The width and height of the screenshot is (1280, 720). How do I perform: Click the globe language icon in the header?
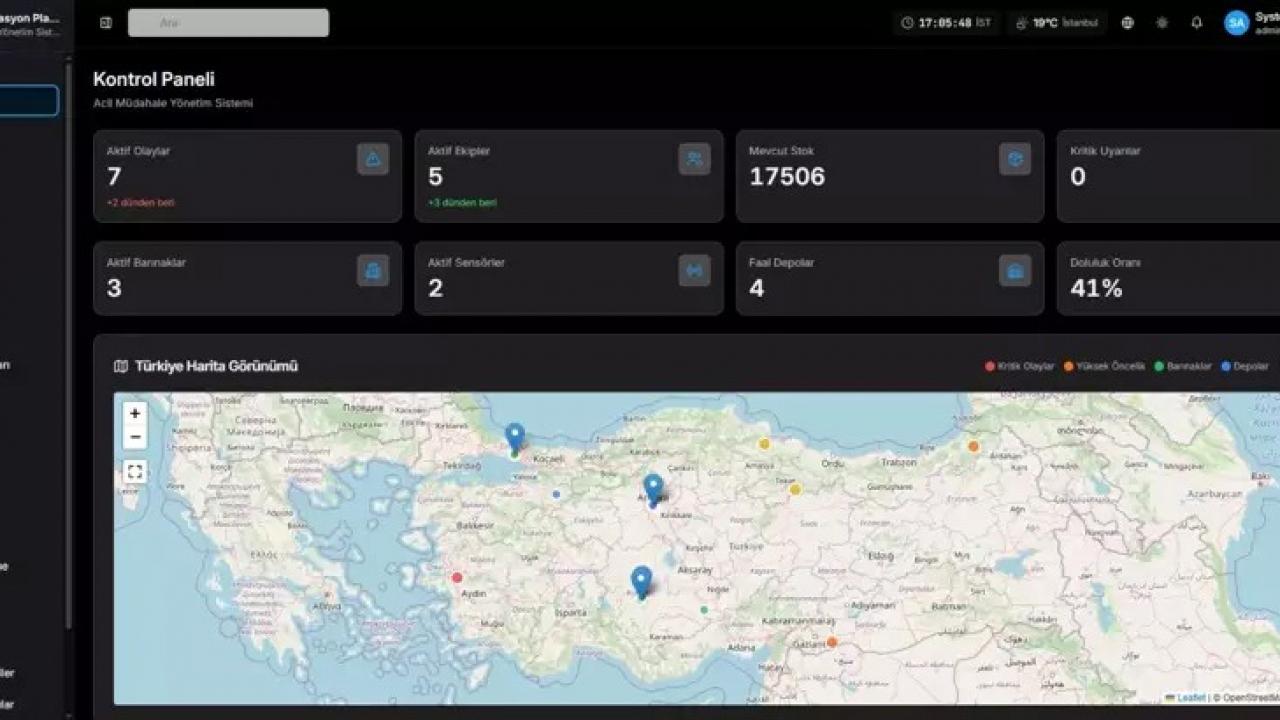[x=1126, y=22]
